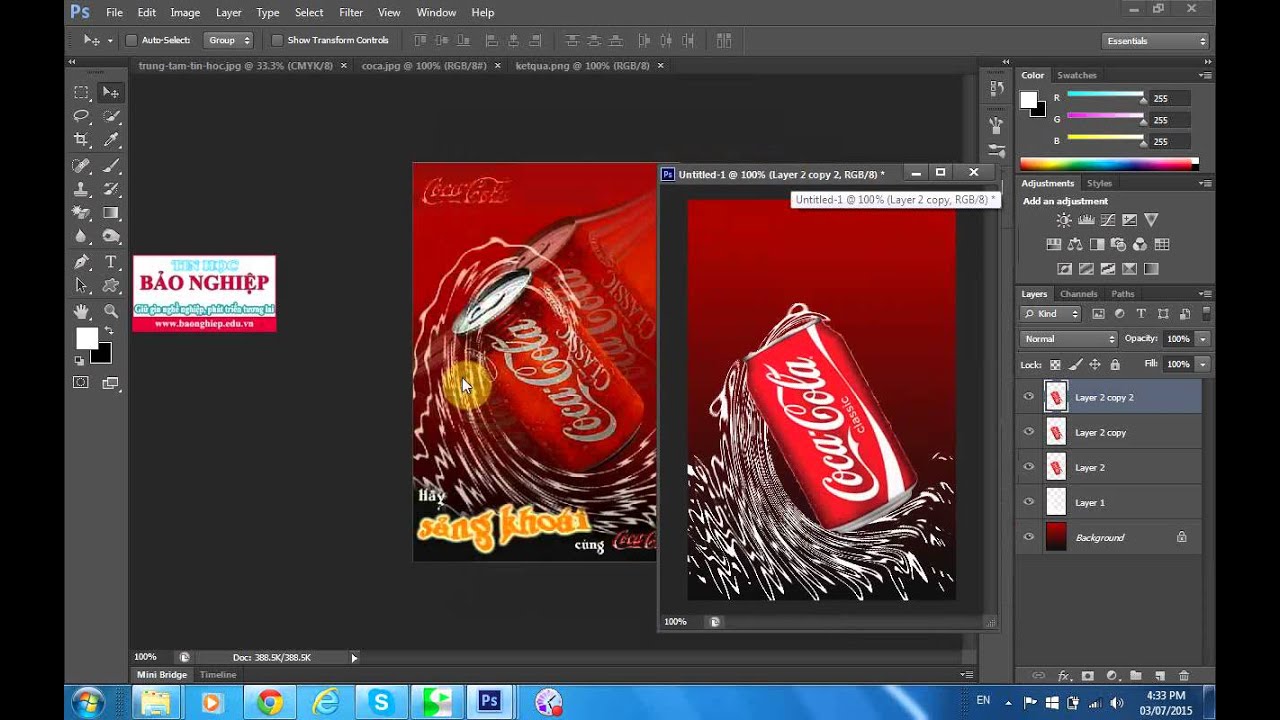
Task: Toggle visibility of Layer 1
Action: (1028, 502)
